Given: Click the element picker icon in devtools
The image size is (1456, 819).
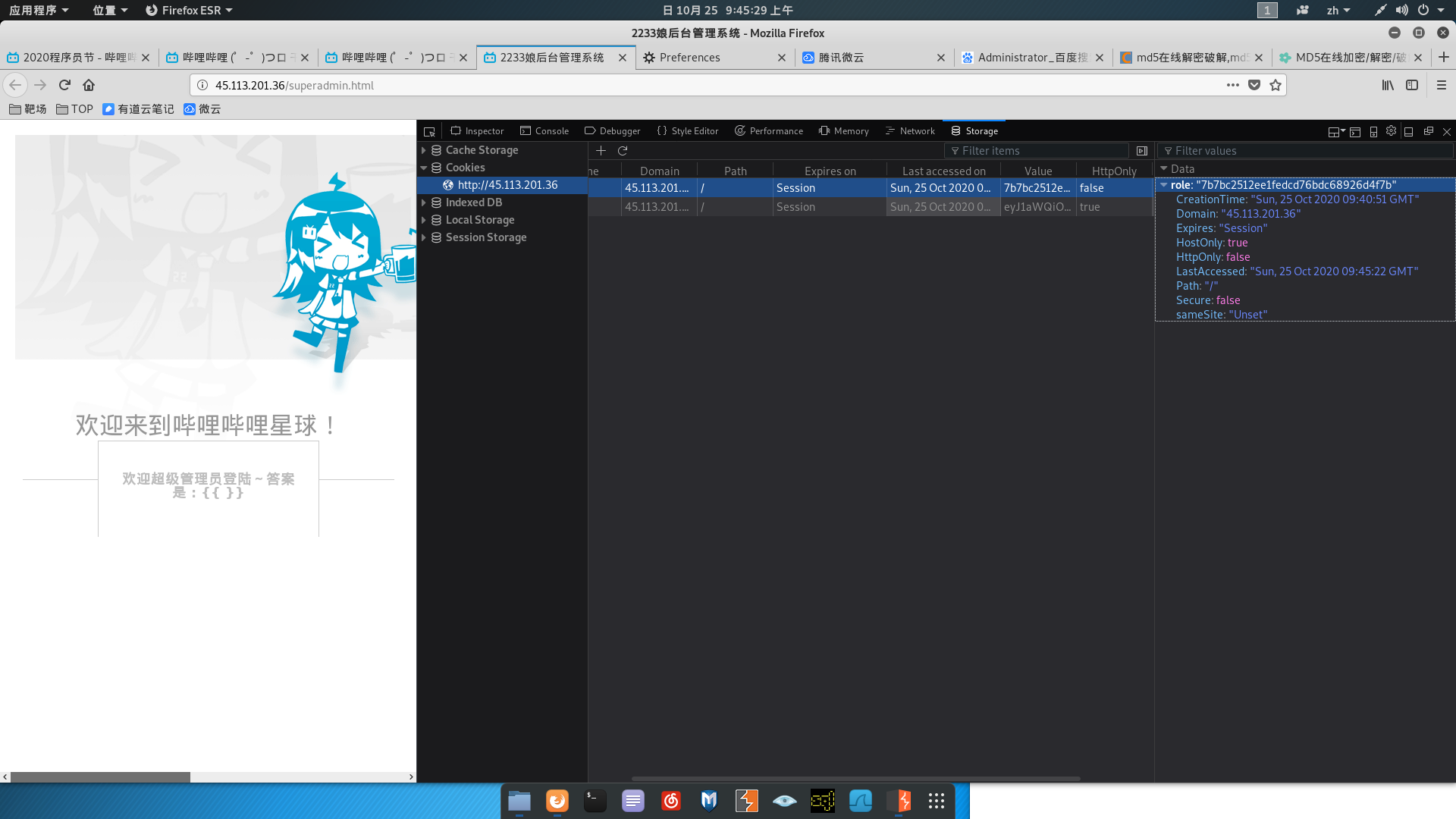Looking at the screenshot, I should tap(429, 131).
